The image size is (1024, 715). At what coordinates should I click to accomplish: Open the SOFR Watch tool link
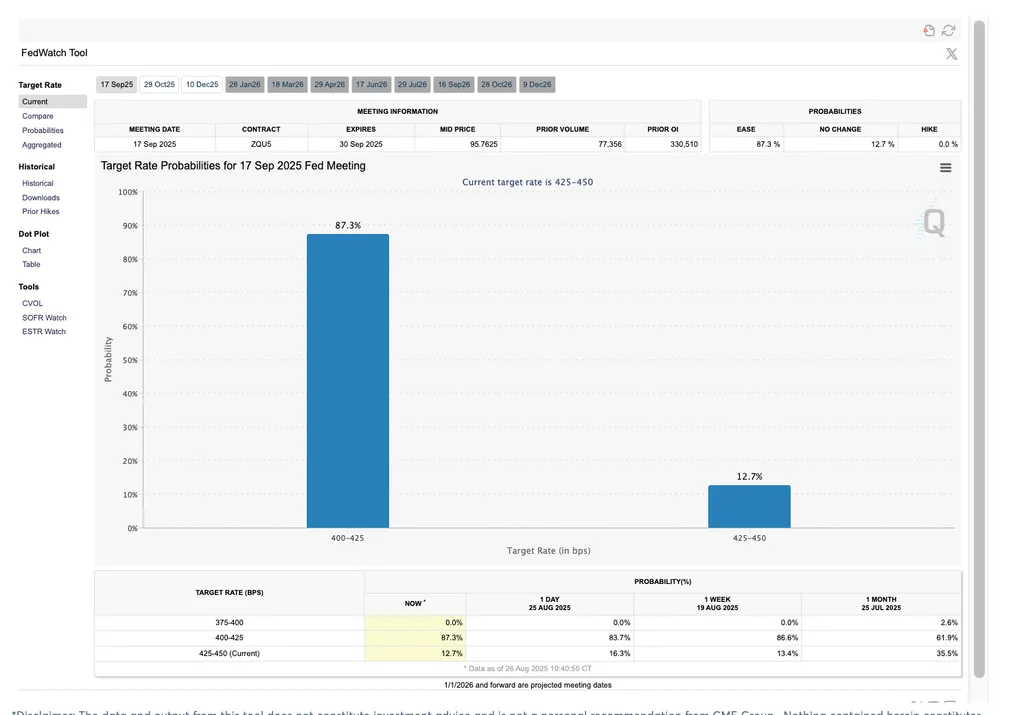pyautogui.click(x=44, y=318)
